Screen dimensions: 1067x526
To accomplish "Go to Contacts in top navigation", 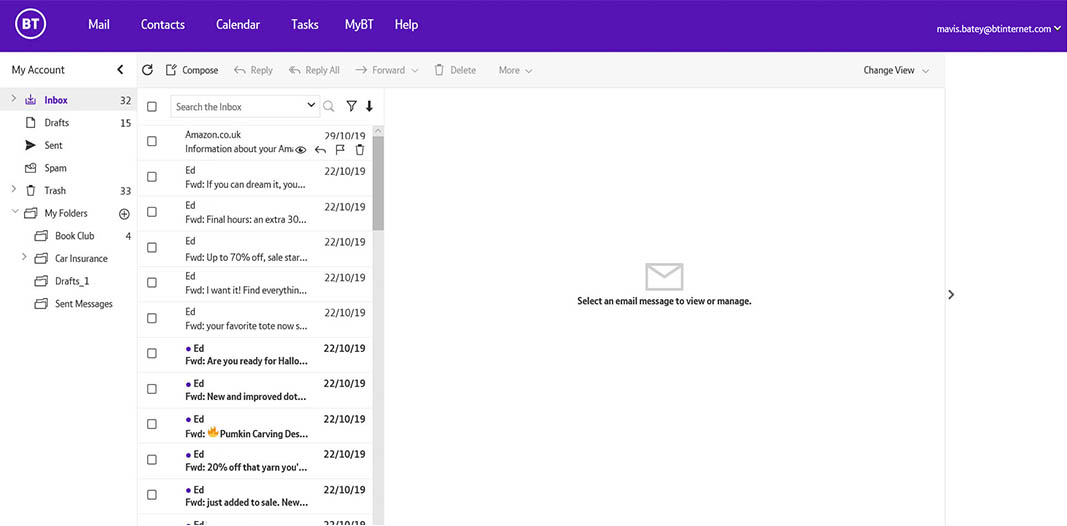I will 163,25.
